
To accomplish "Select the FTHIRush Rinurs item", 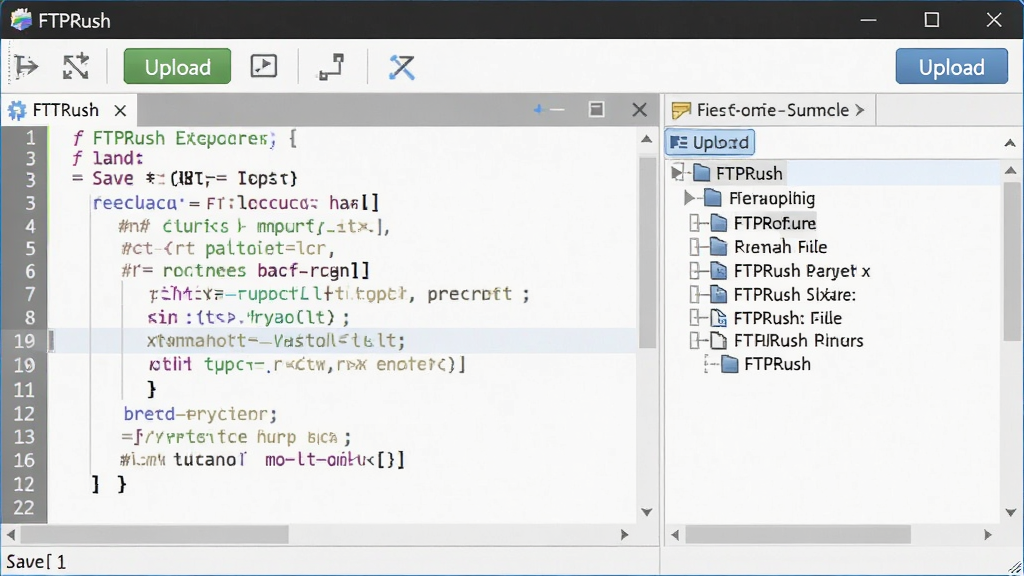I will 798,340.
